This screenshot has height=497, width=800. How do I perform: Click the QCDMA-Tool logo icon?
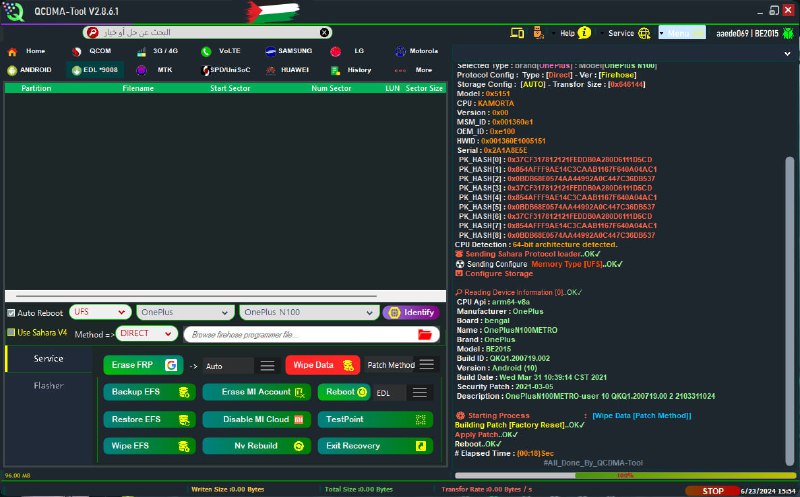[14, 12]
